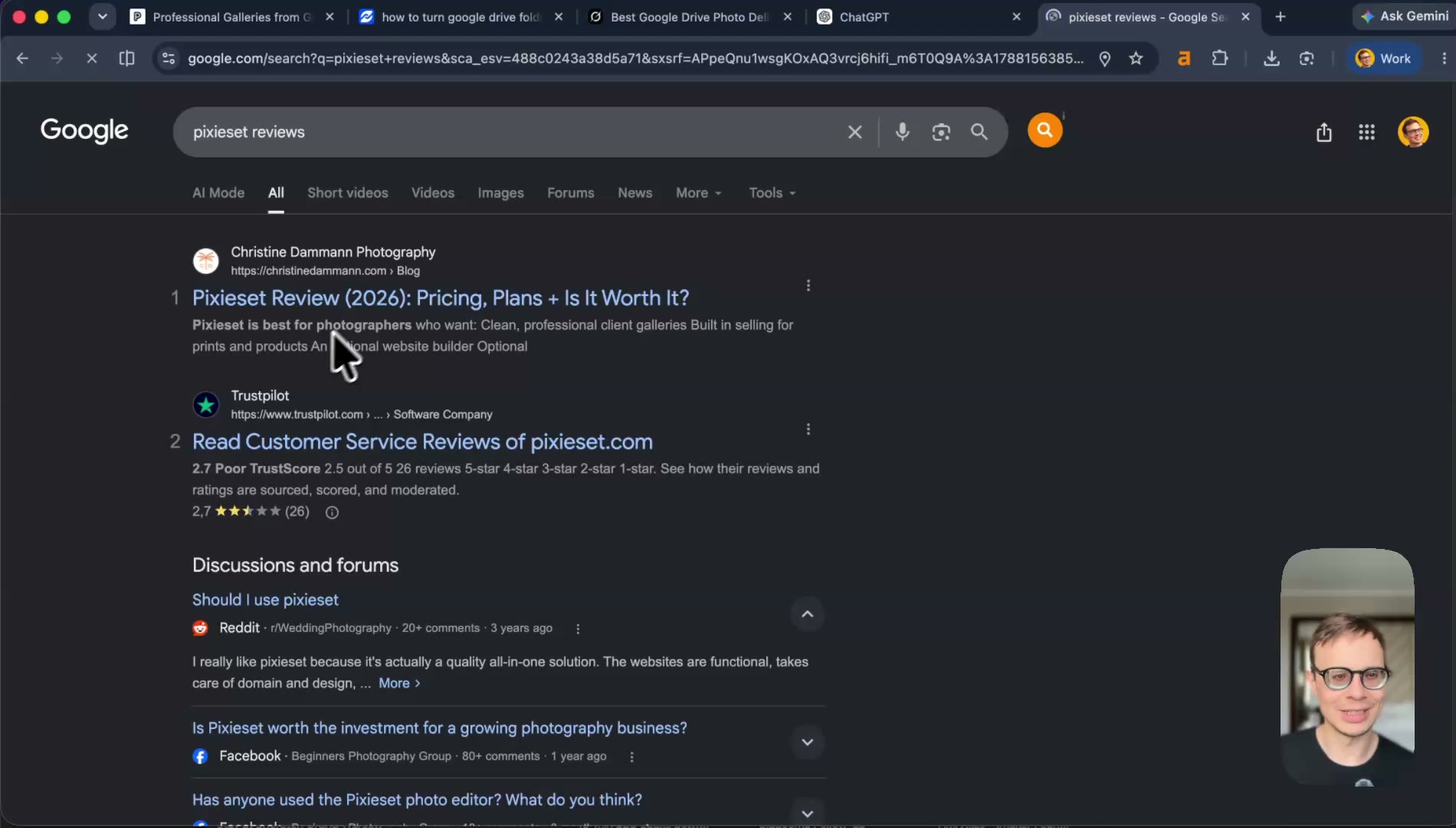
Task: Click the location pin icon in address bar
Action: click(x=1104, y=58)
